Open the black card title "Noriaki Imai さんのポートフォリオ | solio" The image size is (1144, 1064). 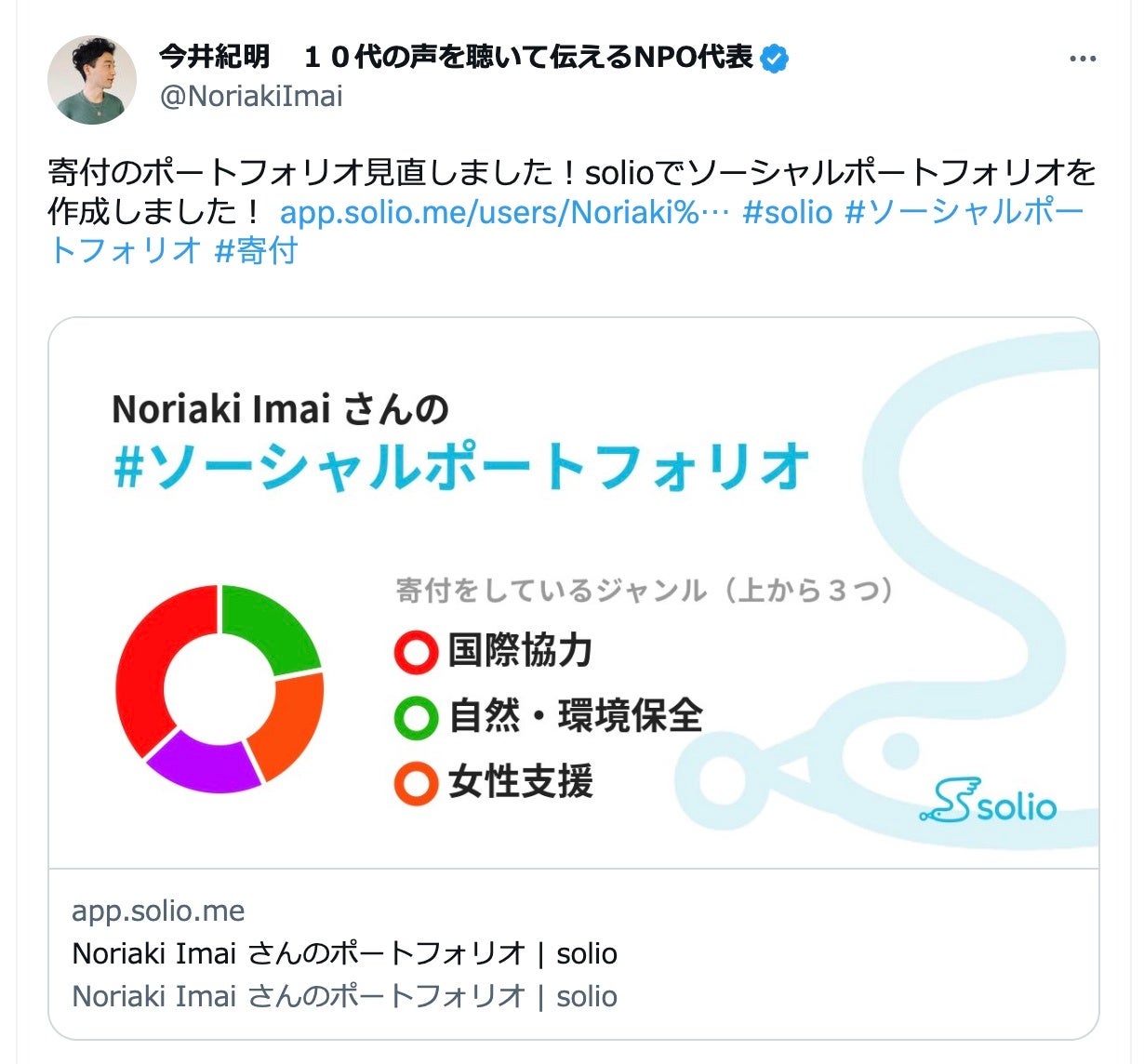344,953
